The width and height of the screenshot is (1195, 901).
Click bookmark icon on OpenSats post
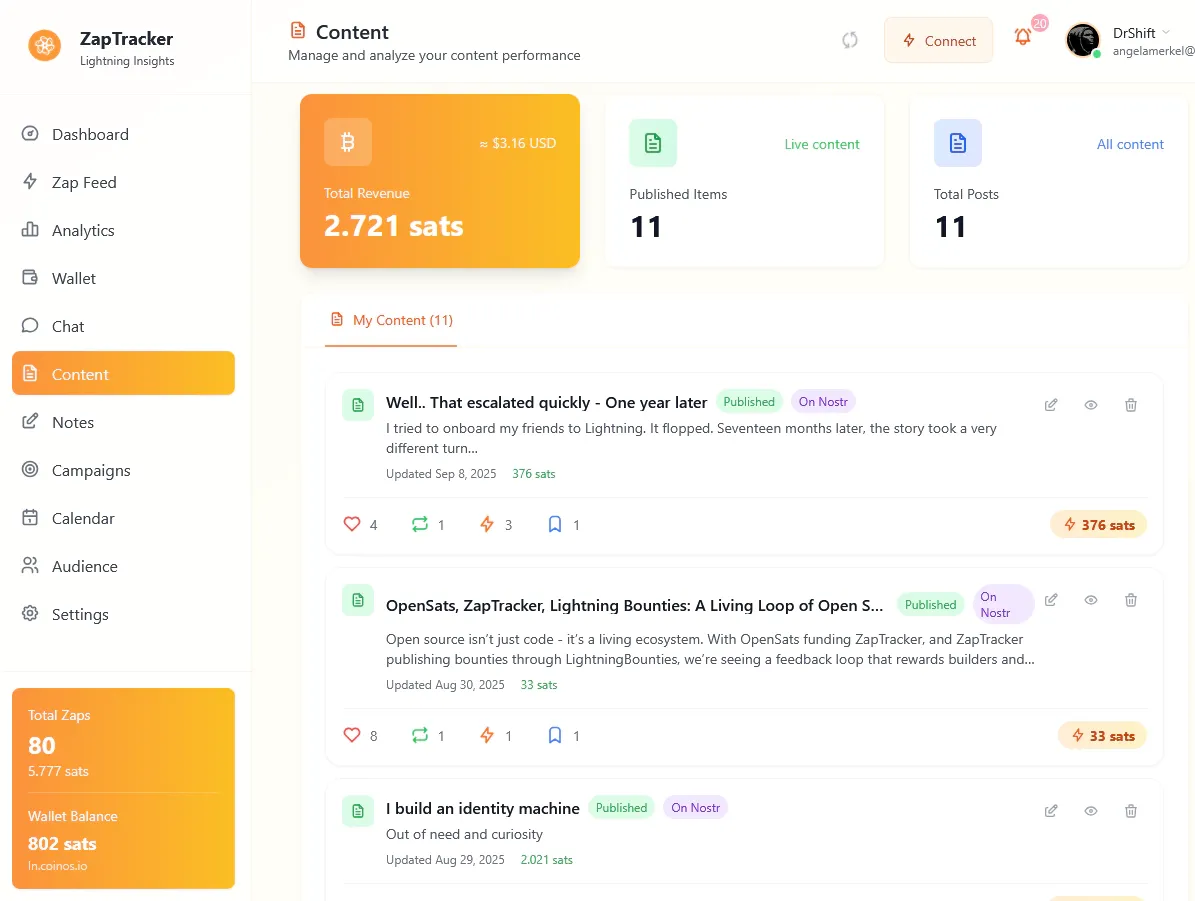point(555,736)
